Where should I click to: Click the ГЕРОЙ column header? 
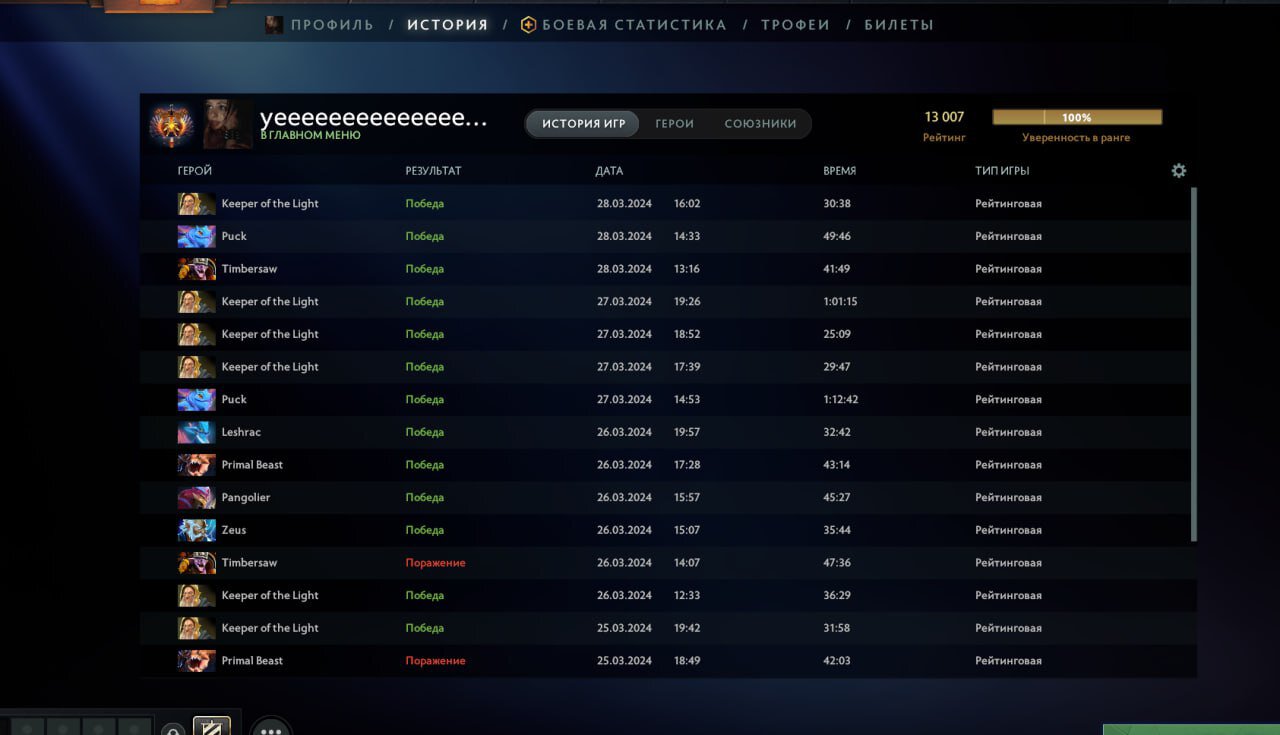[x=195, y=171]
